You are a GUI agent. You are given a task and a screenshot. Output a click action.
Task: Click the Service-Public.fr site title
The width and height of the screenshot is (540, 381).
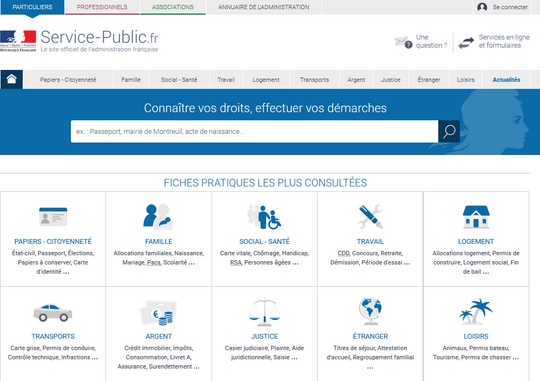click(99, 37)
